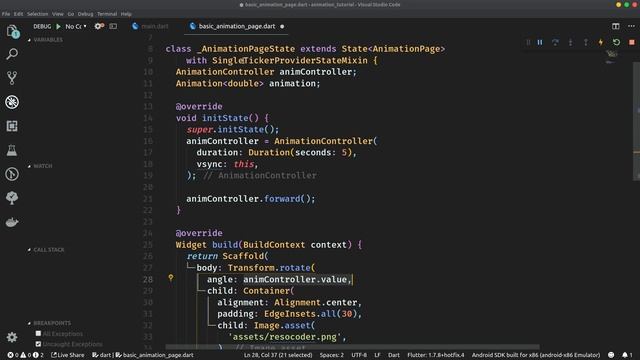Viewport: 640px width, 360px height.
Task: Open the Debug menu
Action: click(85, 14)
